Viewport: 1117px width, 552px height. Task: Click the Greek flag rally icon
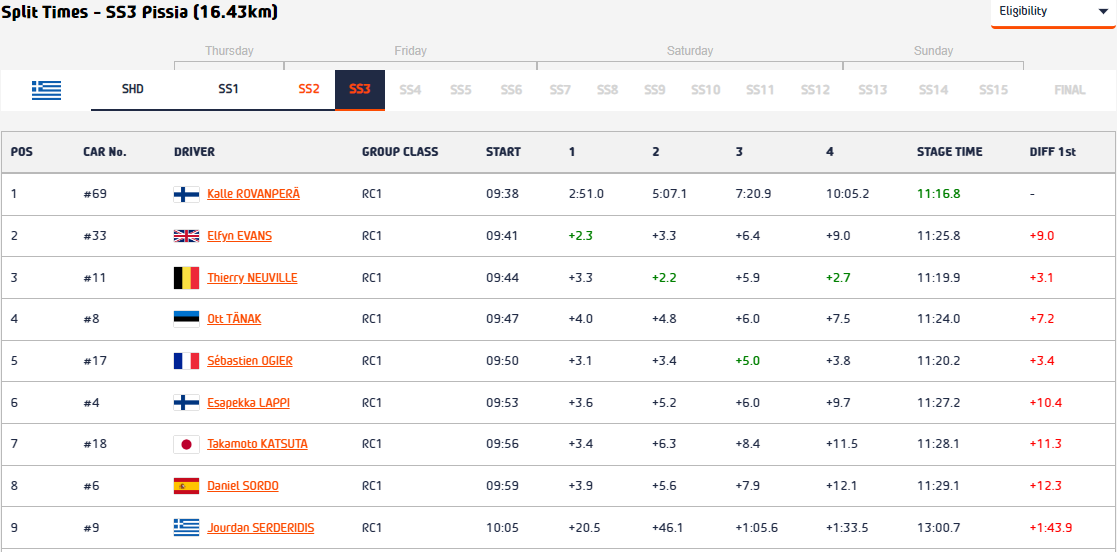click(x=46, y=90)
